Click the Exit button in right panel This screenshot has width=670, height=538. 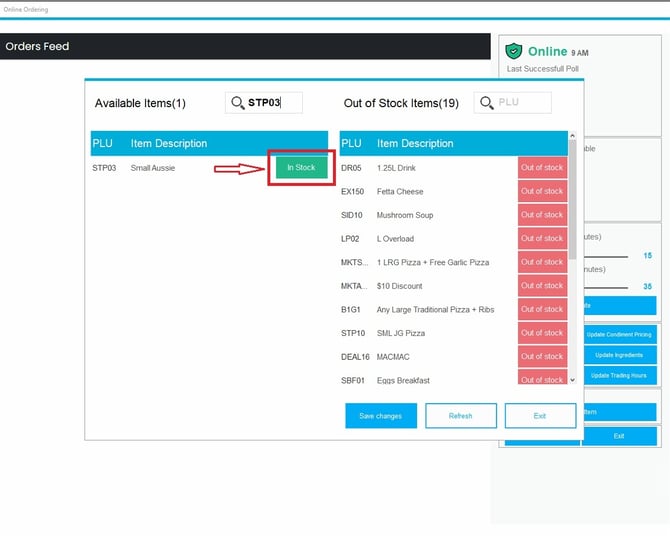[619, 436]
